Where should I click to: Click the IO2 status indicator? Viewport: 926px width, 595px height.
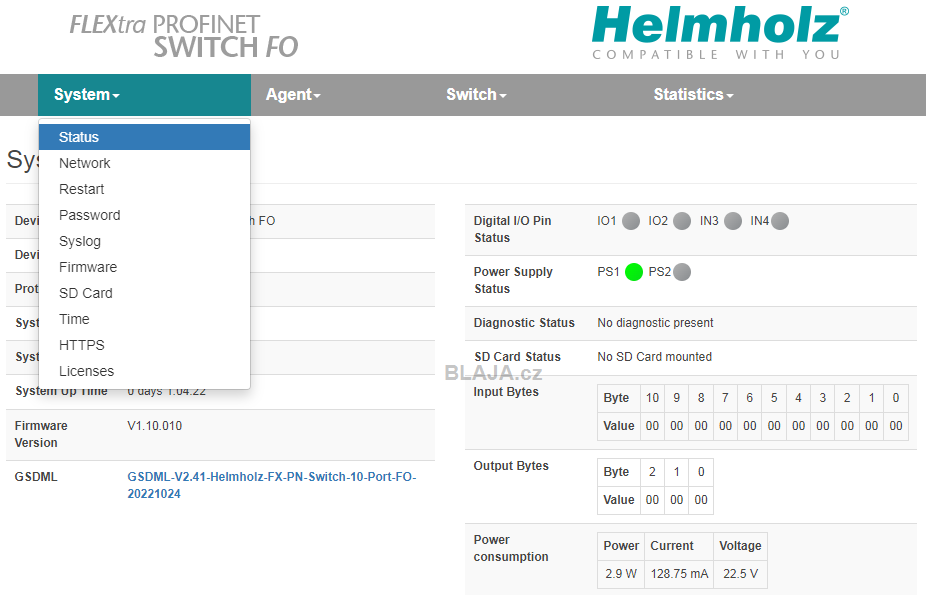point(682,221)
